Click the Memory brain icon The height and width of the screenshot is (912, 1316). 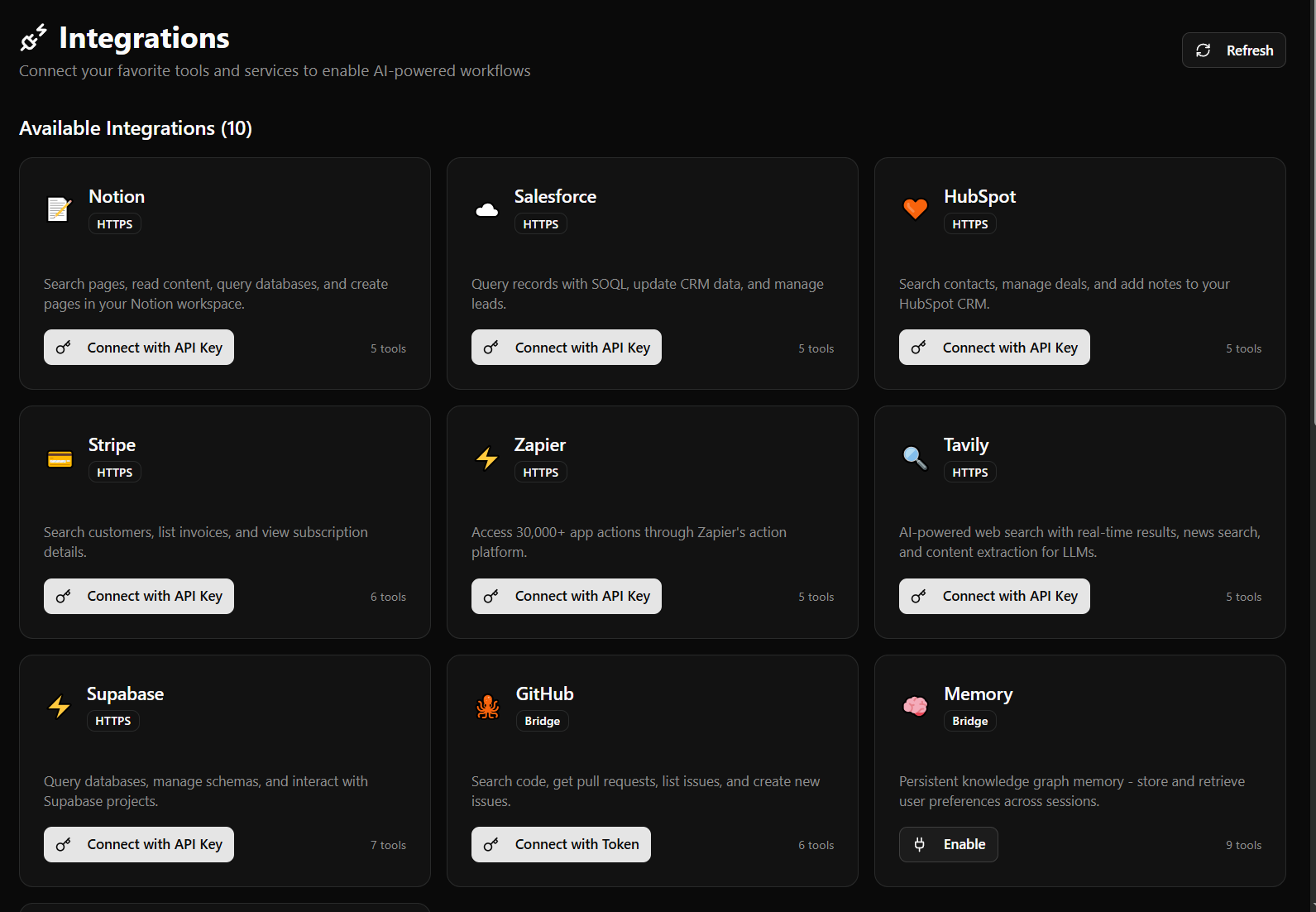(x=915, y=707)
